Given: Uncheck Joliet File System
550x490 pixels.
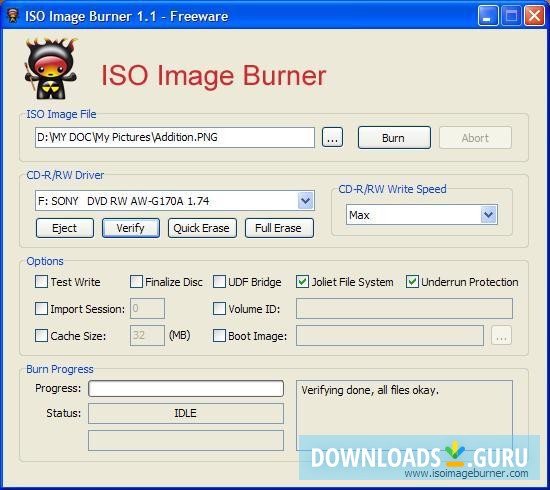Looking at the screenshot, I should tap(302, 282).
